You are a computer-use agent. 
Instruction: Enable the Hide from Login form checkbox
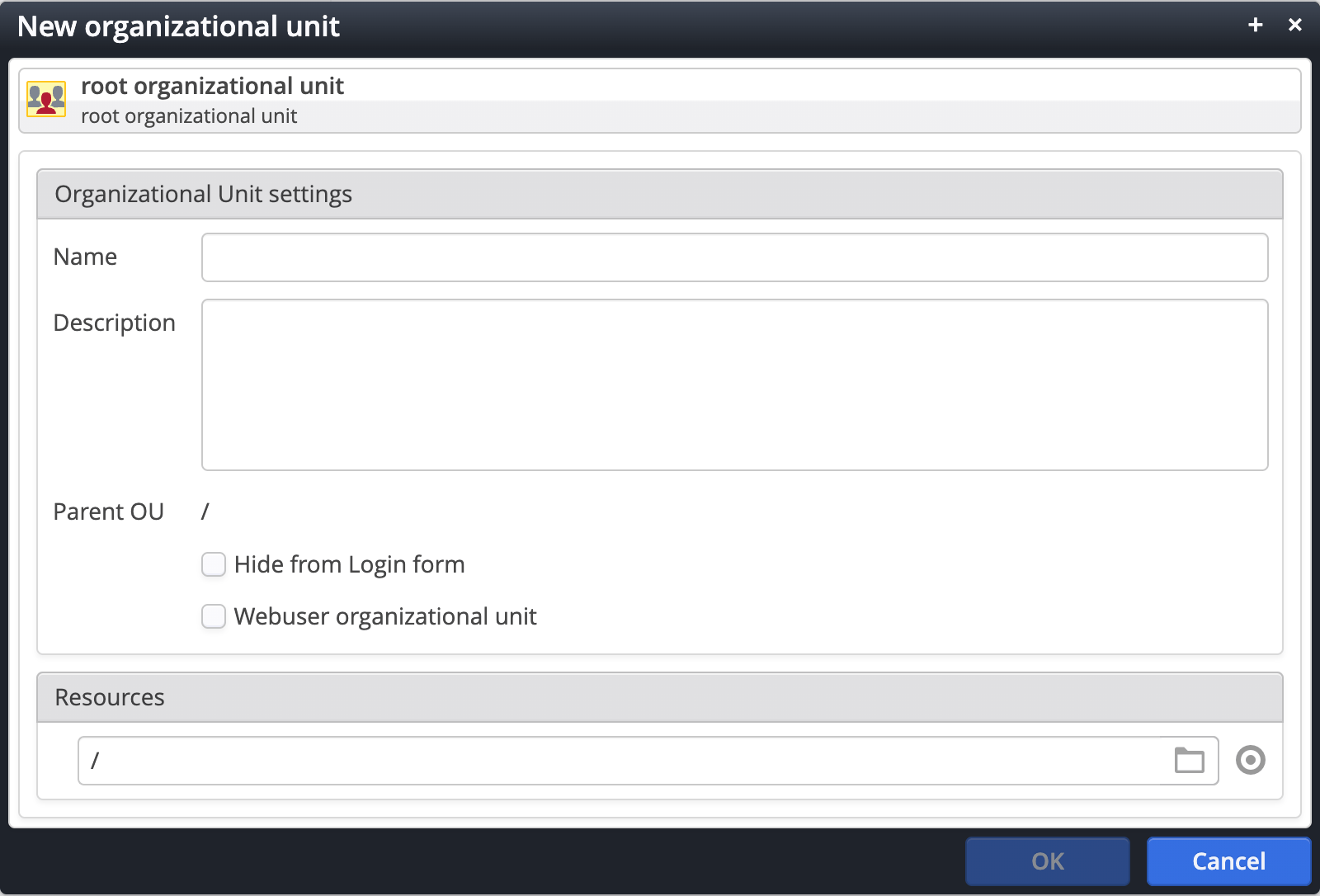pos(213,564)
